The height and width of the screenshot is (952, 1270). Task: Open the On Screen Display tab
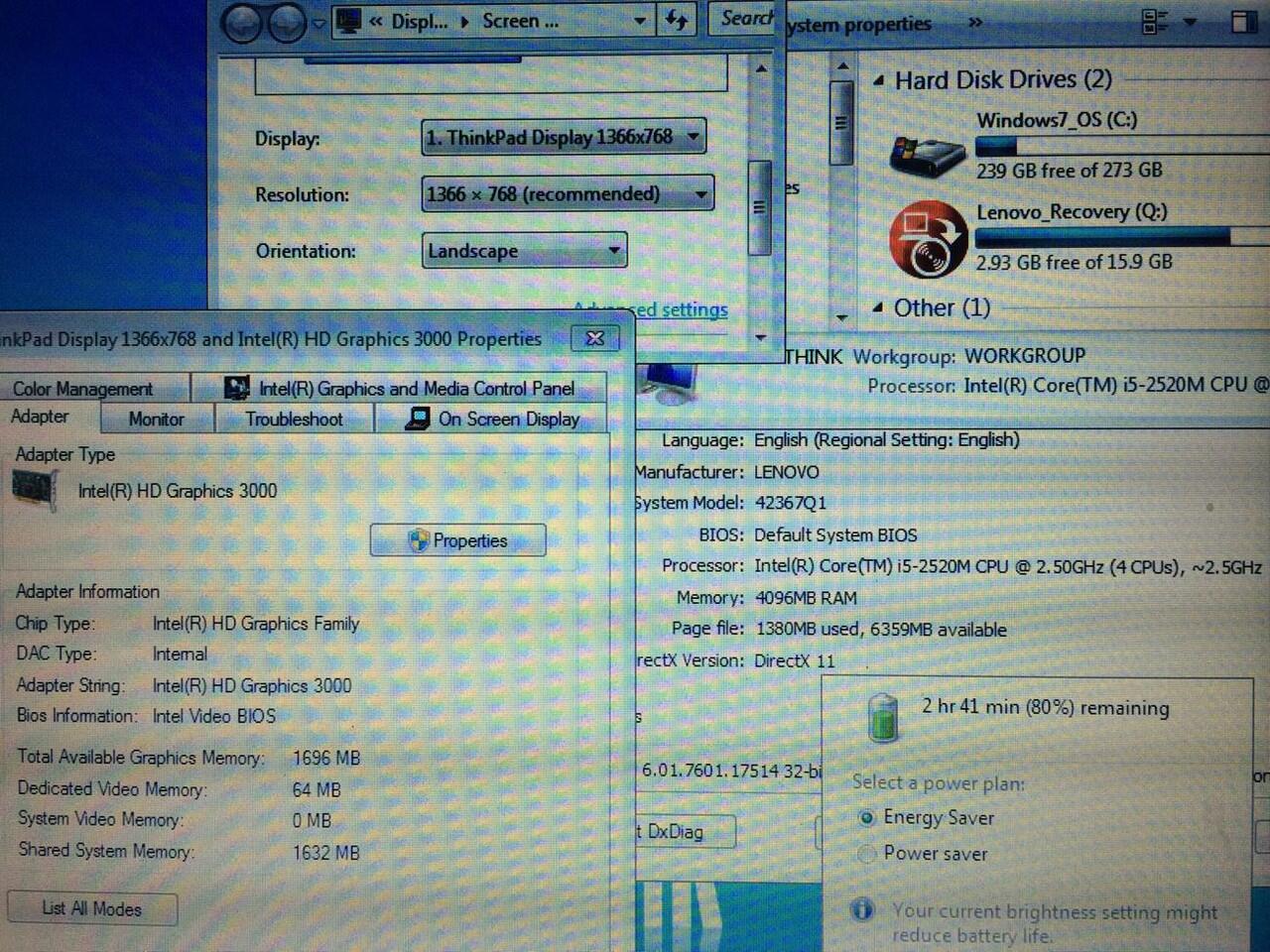491,419
